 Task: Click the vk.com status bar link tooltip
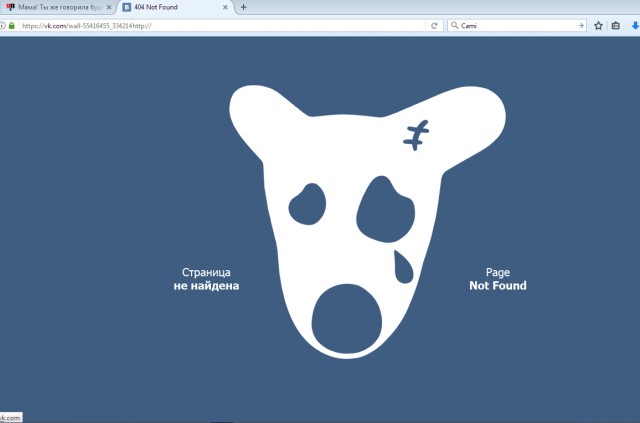tap(11, 418)
